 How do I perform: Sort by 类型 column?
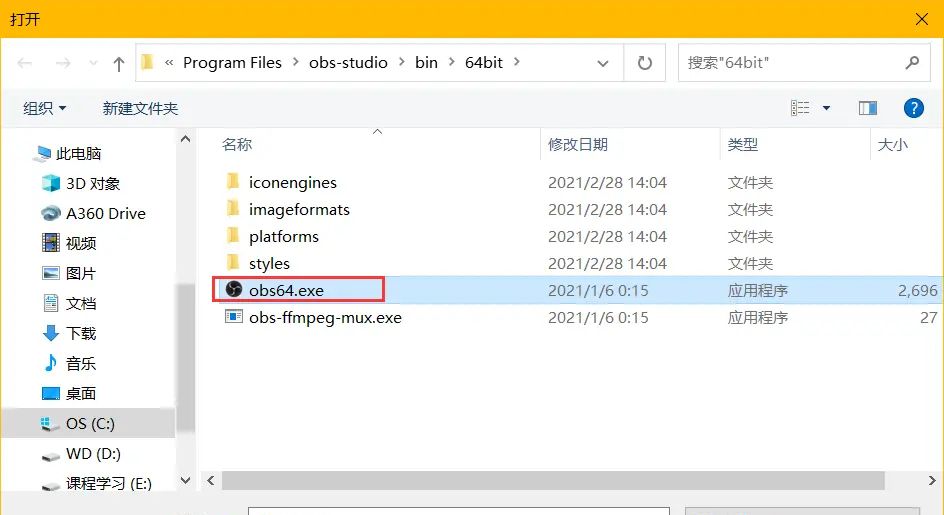pos(743,145)
